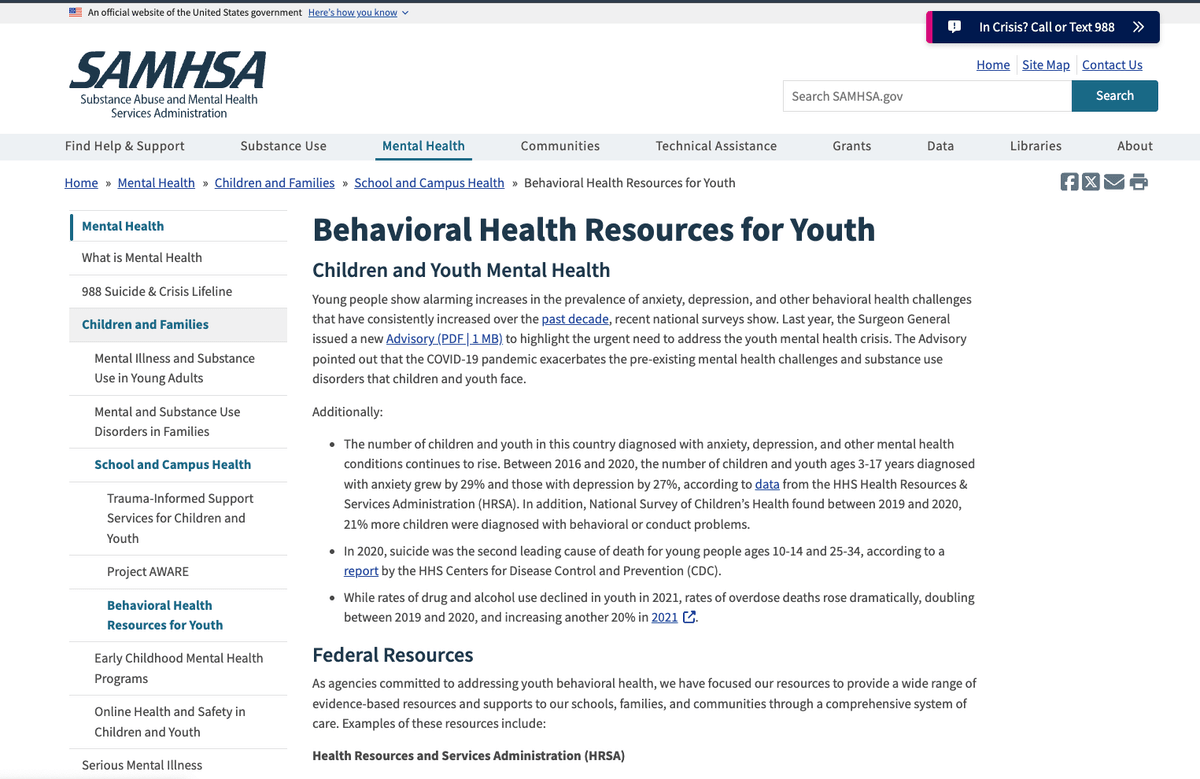
Task: Click inside the Search SAMHSA.gov field
Action: click(926, 96)
